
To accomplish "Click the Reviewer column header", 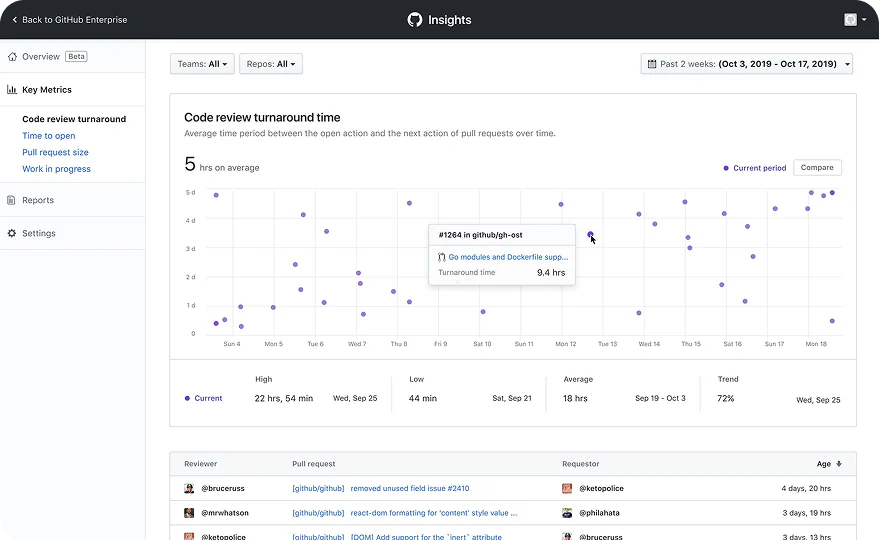I will pos(201,464).
